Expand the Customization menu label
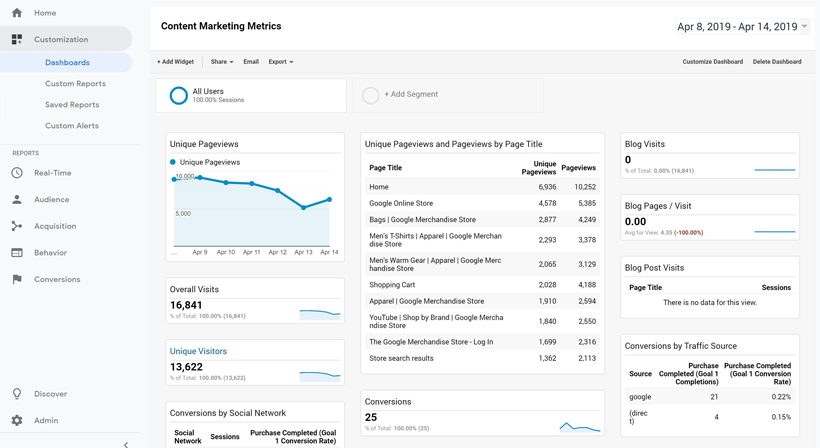Image resolution: width=820 pixels, height=448 pixels. pyautogui.click(x=61, y=39)
